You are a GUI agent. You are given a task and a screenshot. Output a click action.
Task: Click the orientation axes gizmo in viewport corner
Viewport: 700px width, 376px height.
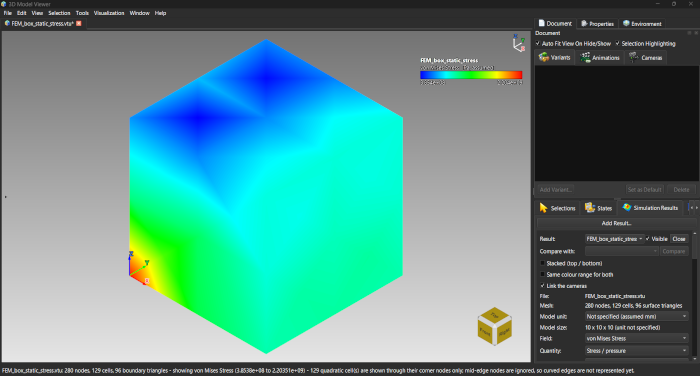click(519, 43)
